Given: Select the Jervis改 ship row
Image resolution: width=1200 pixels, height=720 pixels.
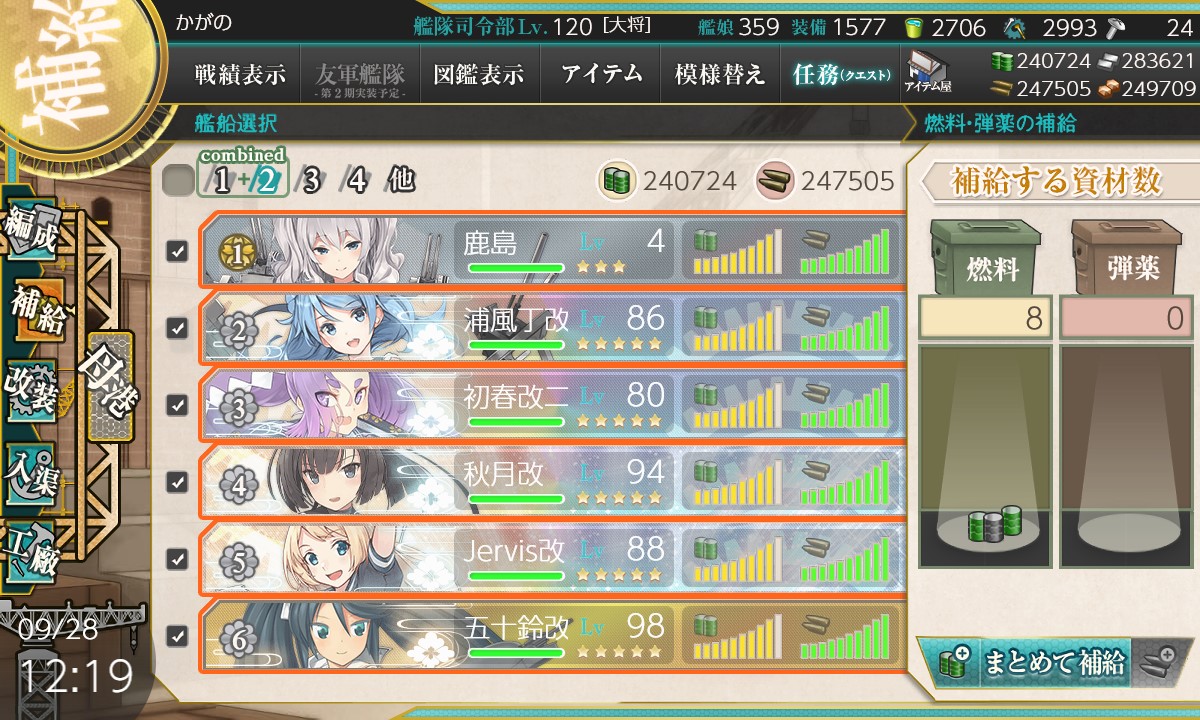Looking at the screenshot, I should click(x=553, y=558).
